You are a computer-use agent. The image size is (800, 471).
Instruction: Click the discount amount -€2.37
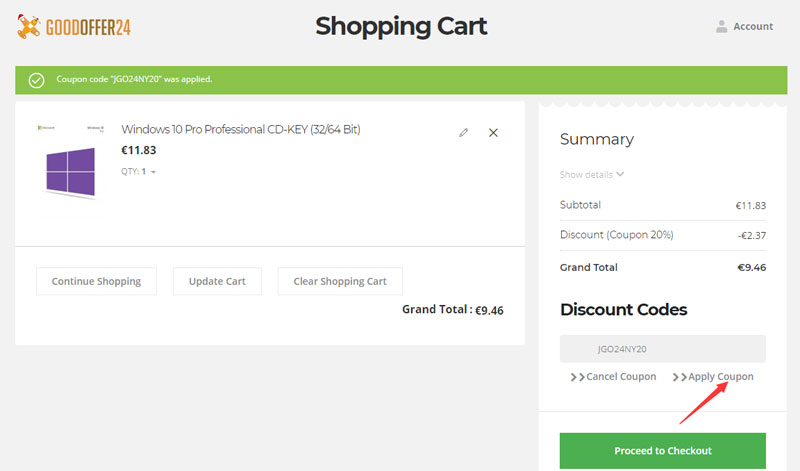point(752,235)
